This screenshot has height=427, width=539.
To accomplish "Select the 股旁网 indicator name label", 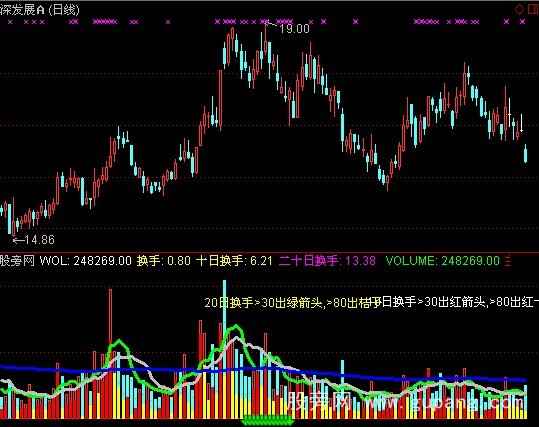I will click(17, 261).
